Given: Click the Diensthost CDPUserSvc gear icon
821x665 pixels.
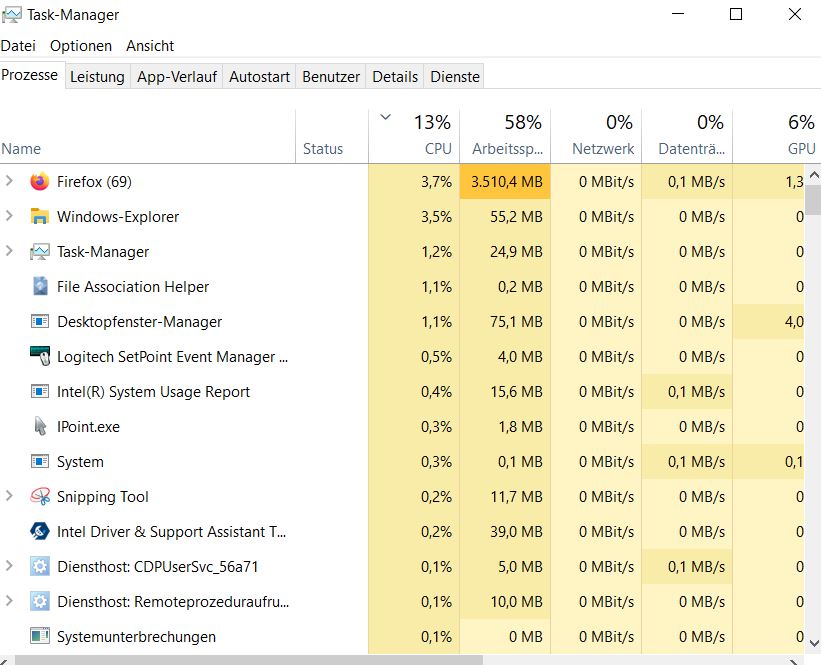Looking at the screenshot, I should pyautogui.click(x=40, y=567).
